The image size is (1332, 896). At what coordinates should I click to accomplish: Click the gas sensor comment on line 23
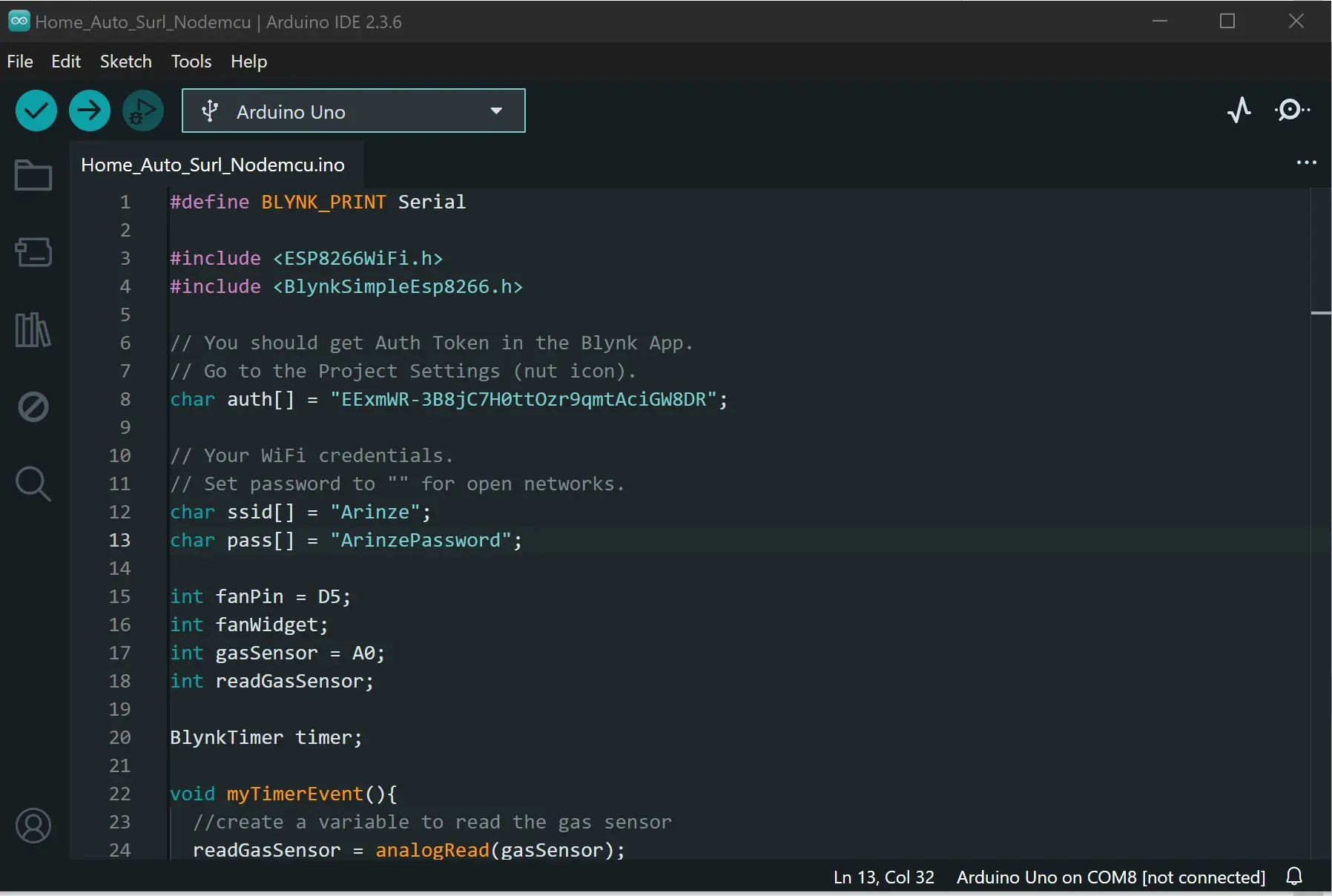coord(432,822)
